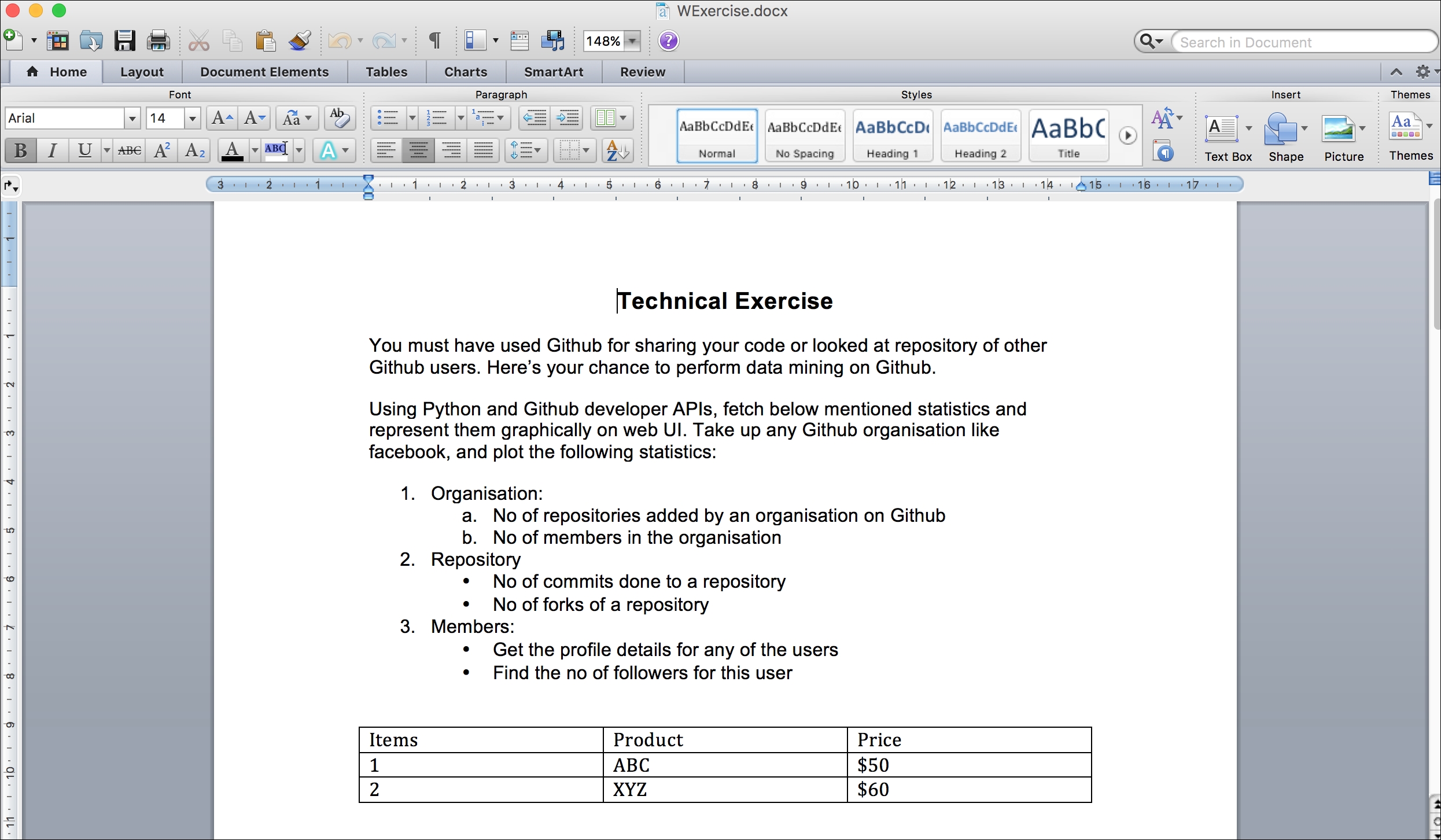
Task: Open the Borders dropdown
Action: pyautogui.click(x=575, y=151)
